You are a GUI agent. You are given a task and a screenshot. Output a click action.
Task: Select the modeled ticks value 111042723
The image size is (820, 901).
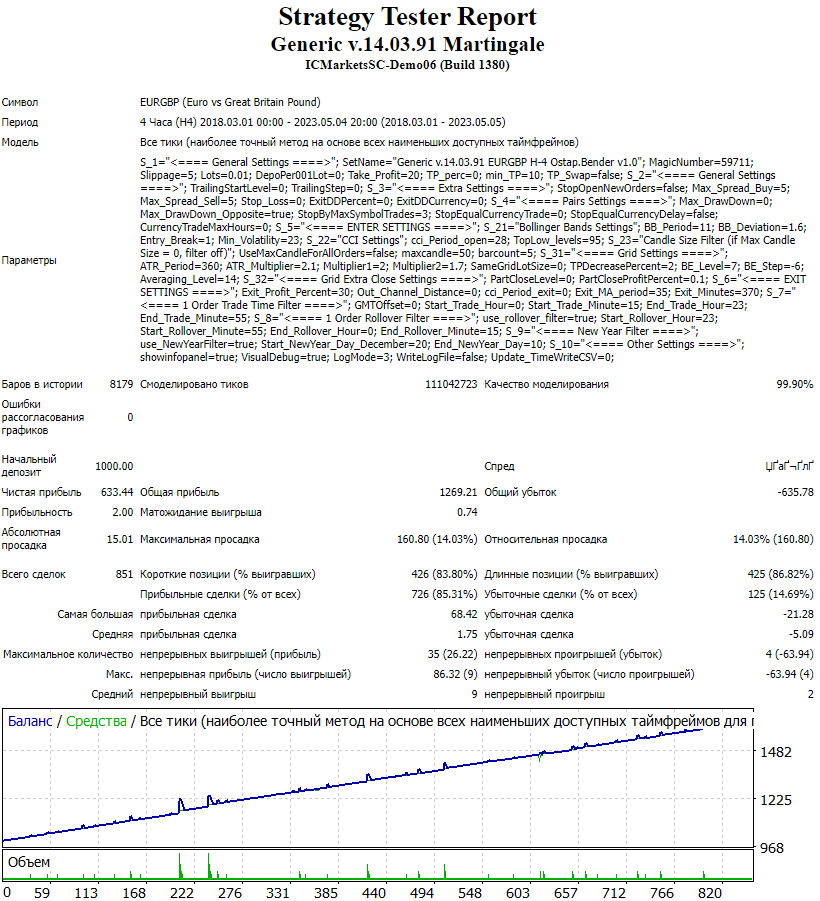coord(451,384)
